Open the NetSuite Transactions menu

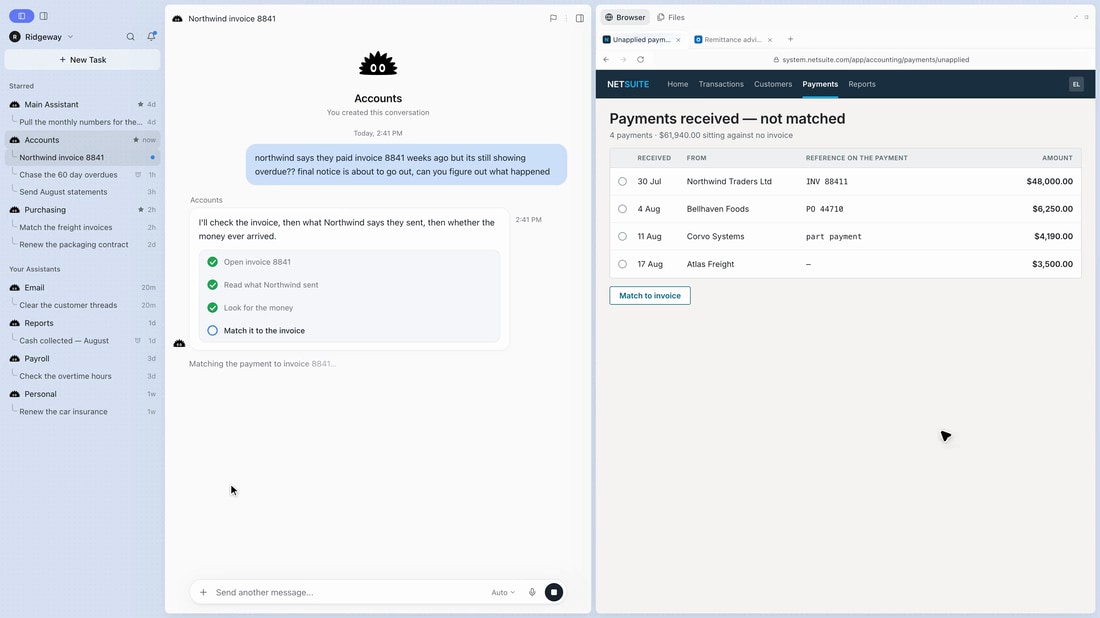(721, 84)
